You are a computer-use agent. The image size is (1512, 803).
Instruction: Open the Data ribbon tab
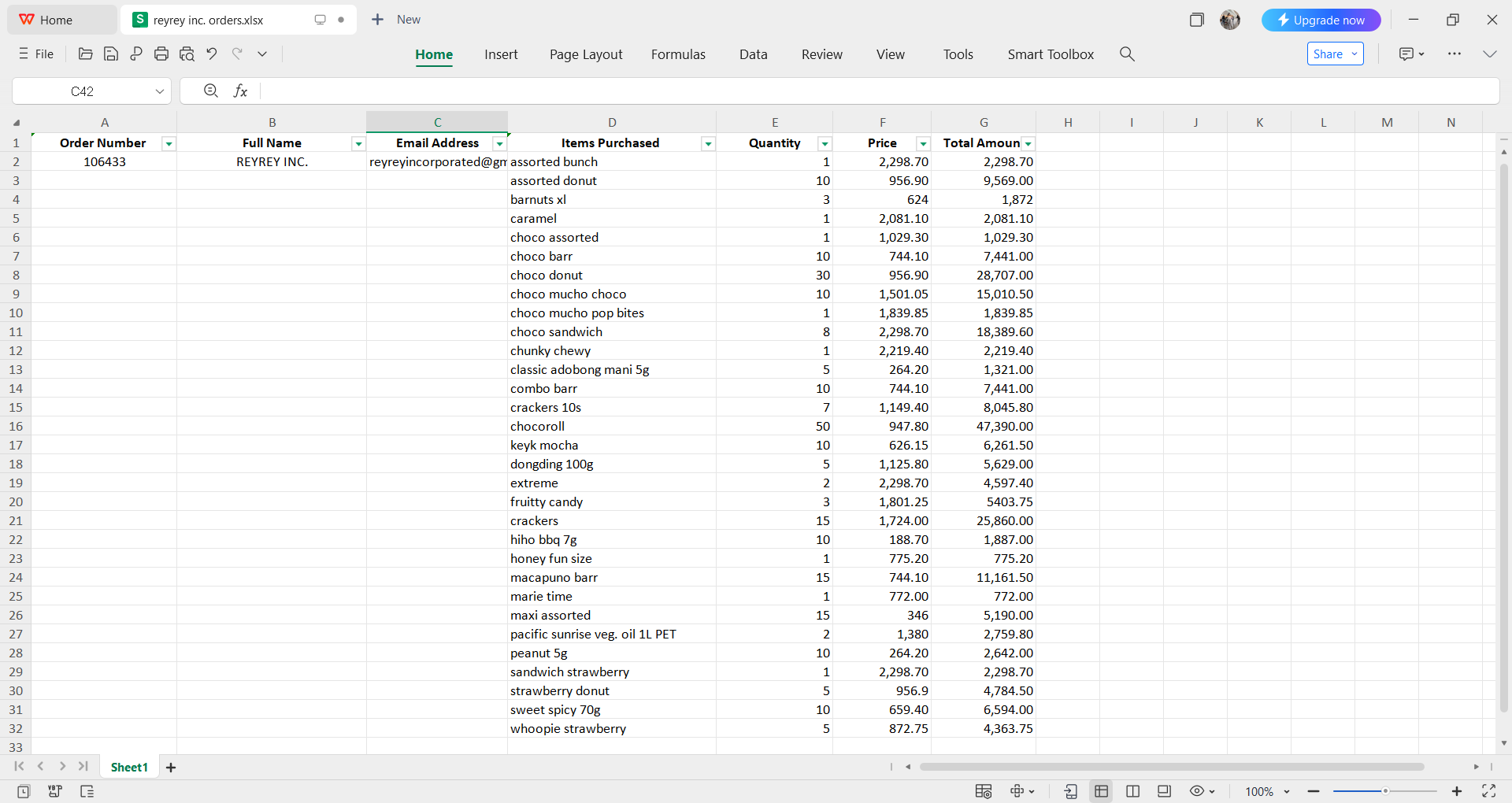click(x=753, y=54)
